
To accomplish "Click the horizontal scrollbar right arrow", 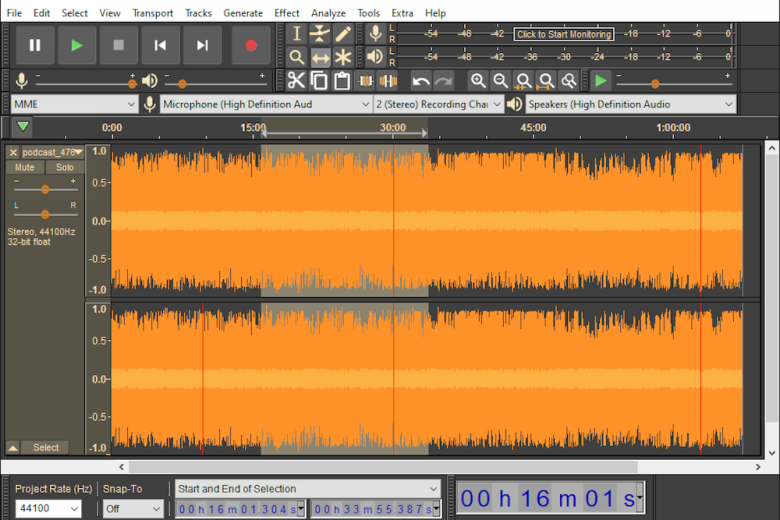I will point(758,467).
